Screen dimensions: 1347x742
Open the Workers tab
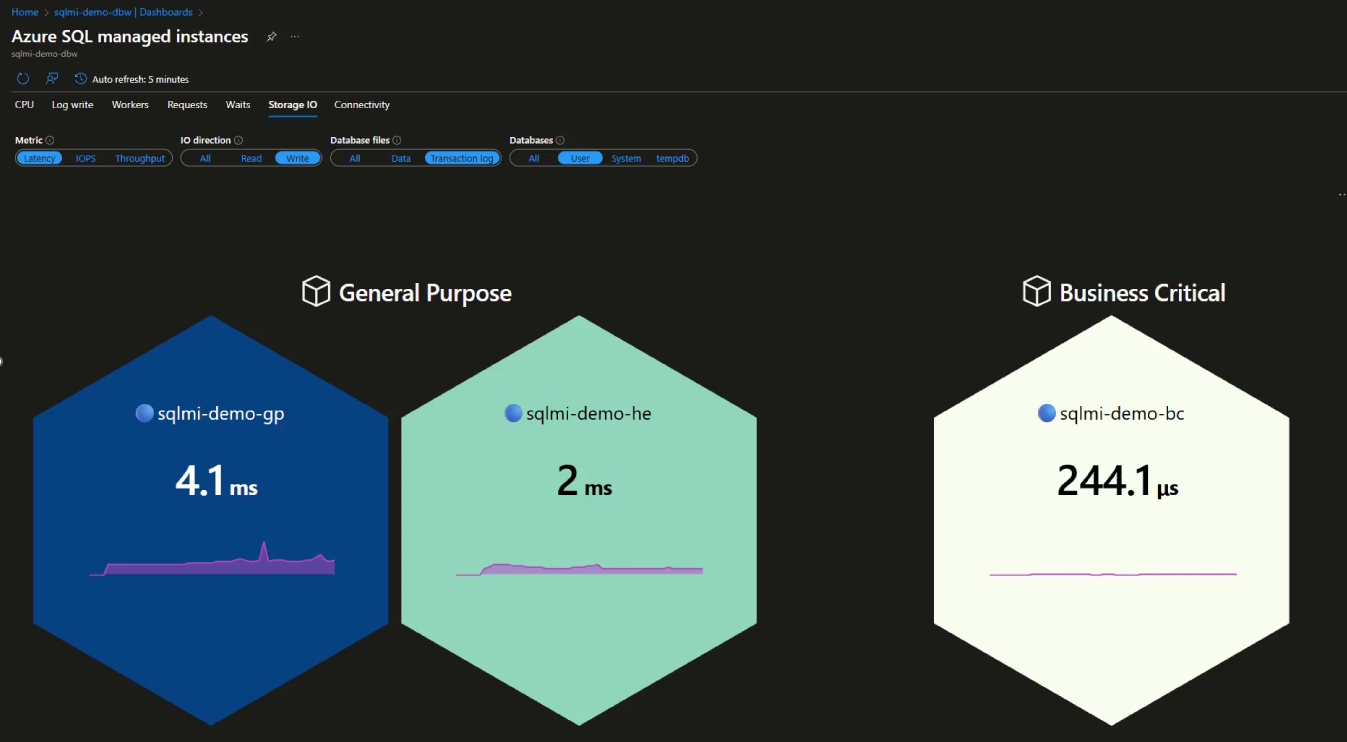point(130,105)
